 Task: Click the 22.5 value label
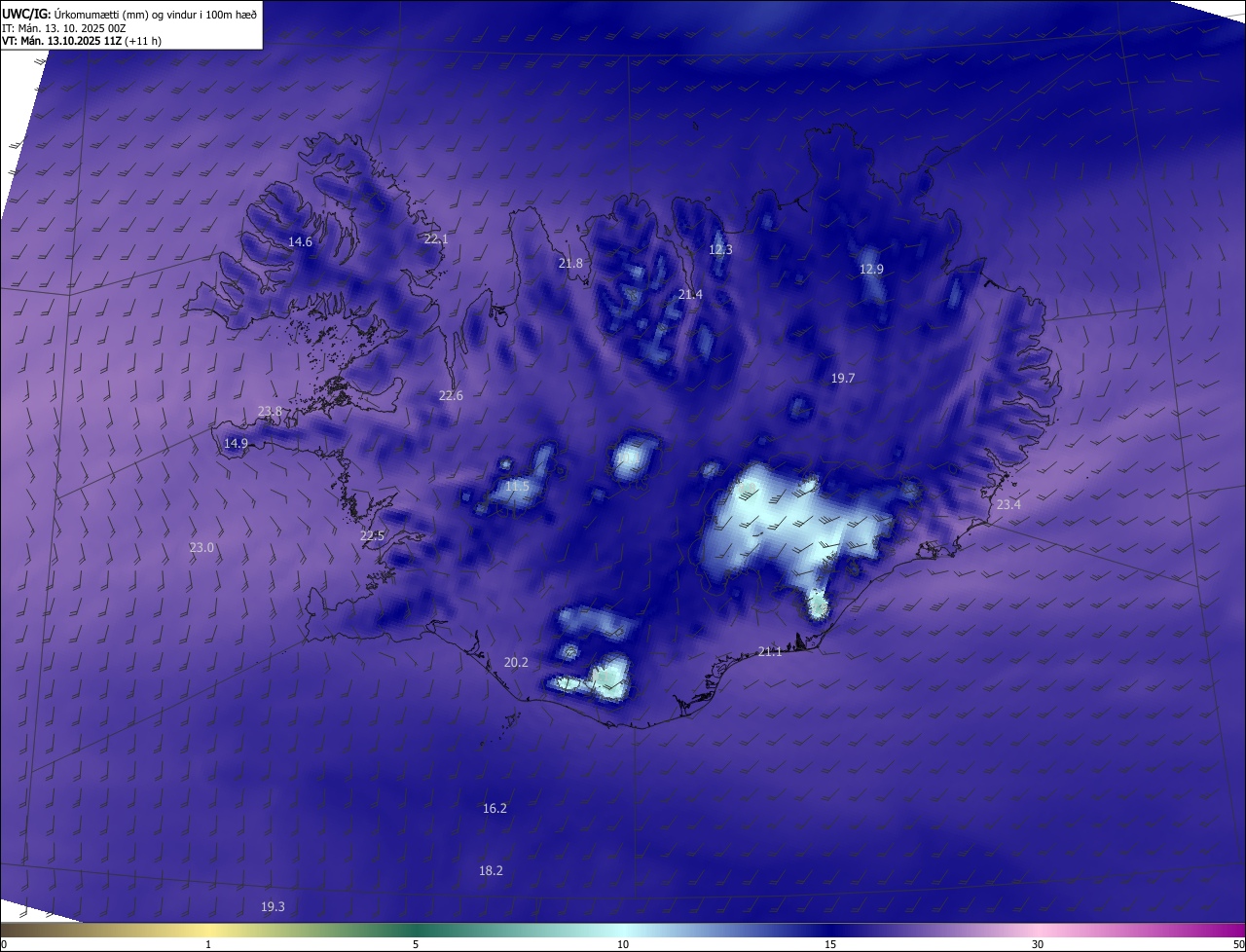coord(373,535)
